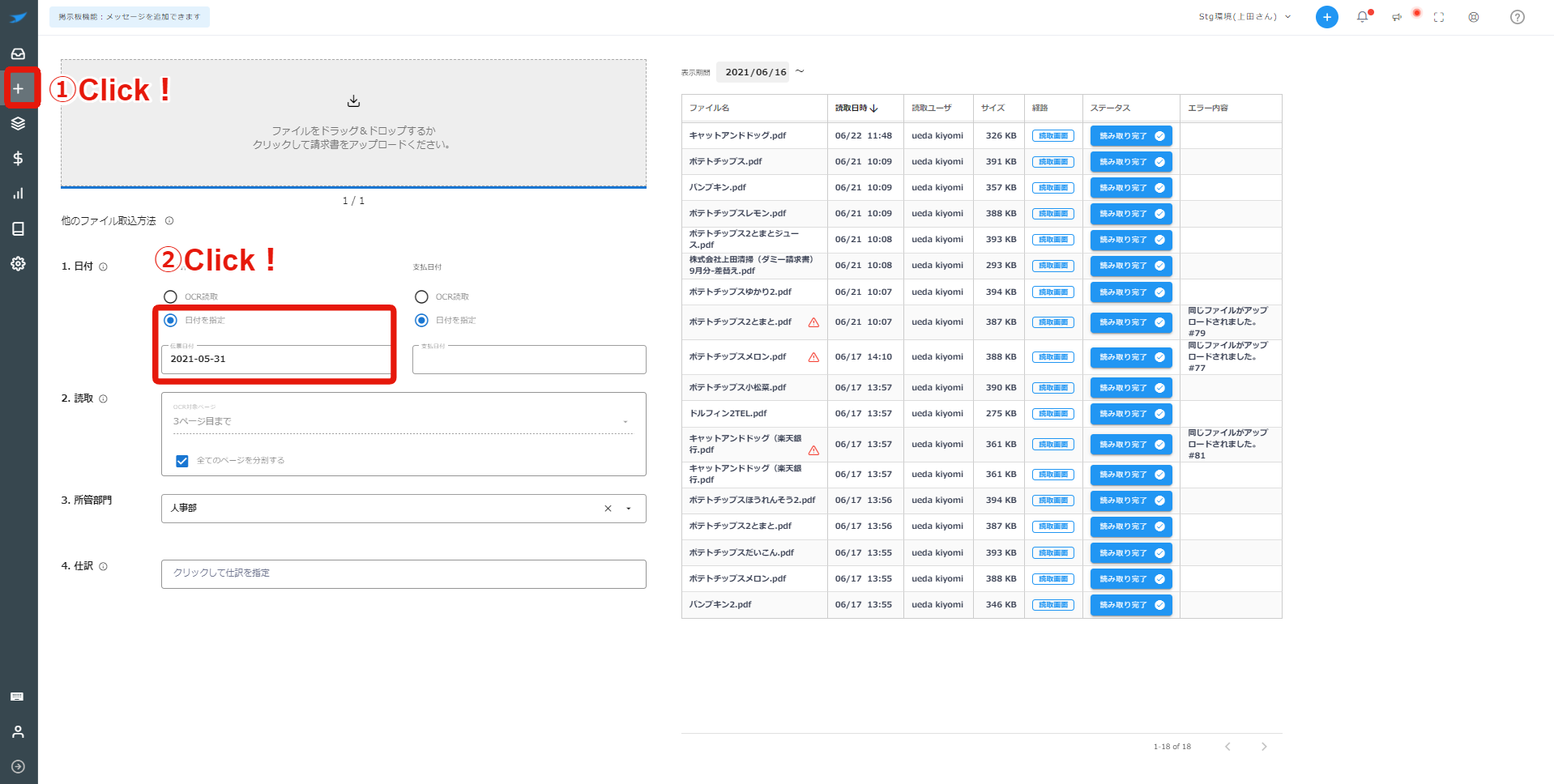
Task: Open the user profile icon in the sidebar
Action: pos(18,731)
